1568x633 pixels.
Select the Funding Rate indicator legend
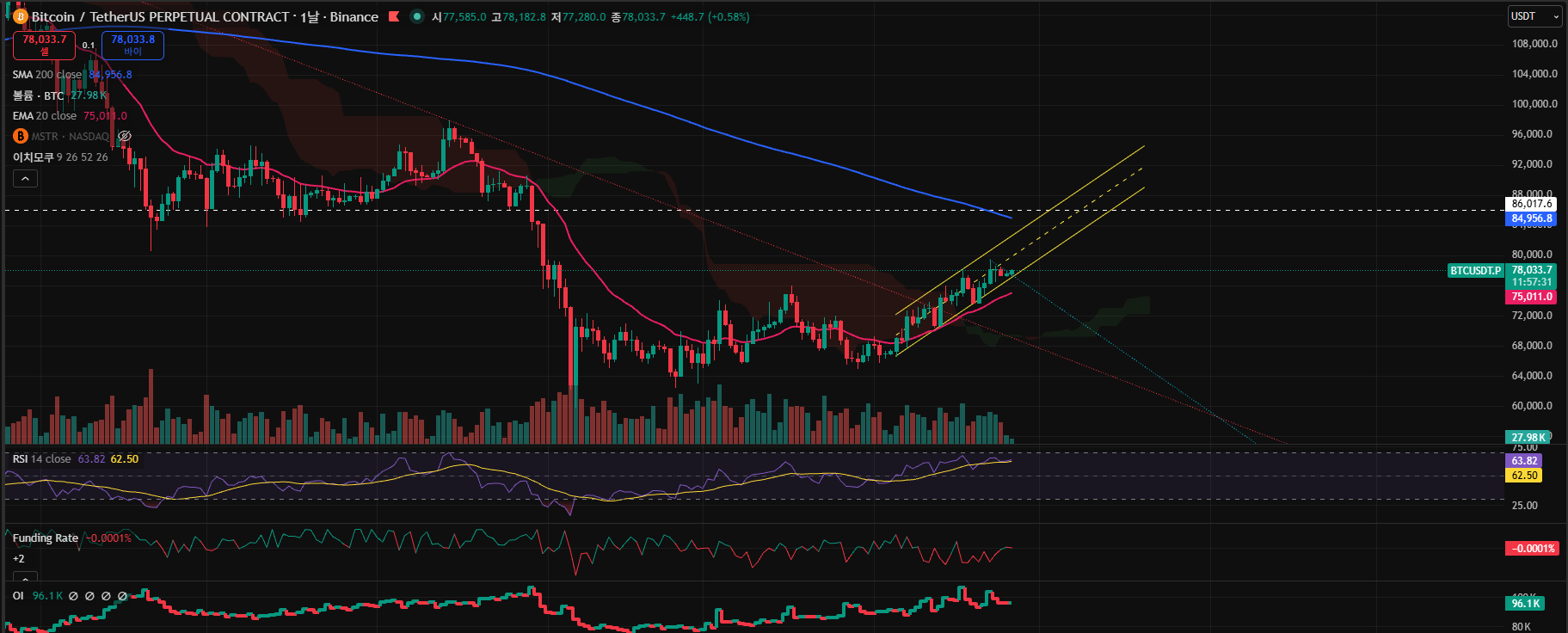46,538
